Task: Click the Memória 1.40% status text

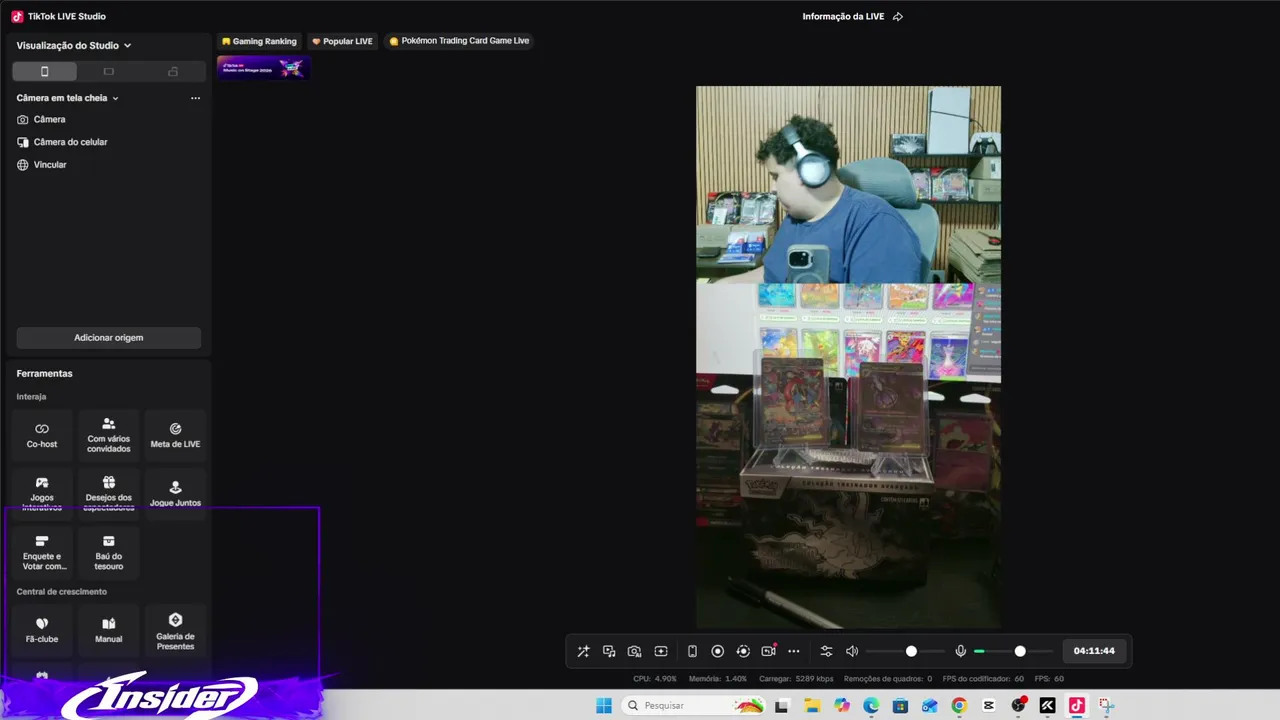Action: click(718, 678)
